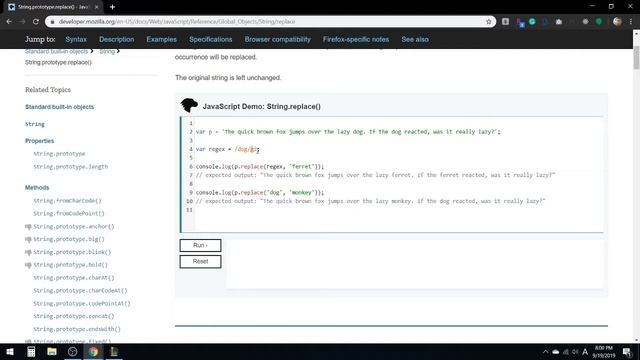This screenshot has height=360, width=640.
Task: Open the String breadcrumb link
Action: point(107,51)
